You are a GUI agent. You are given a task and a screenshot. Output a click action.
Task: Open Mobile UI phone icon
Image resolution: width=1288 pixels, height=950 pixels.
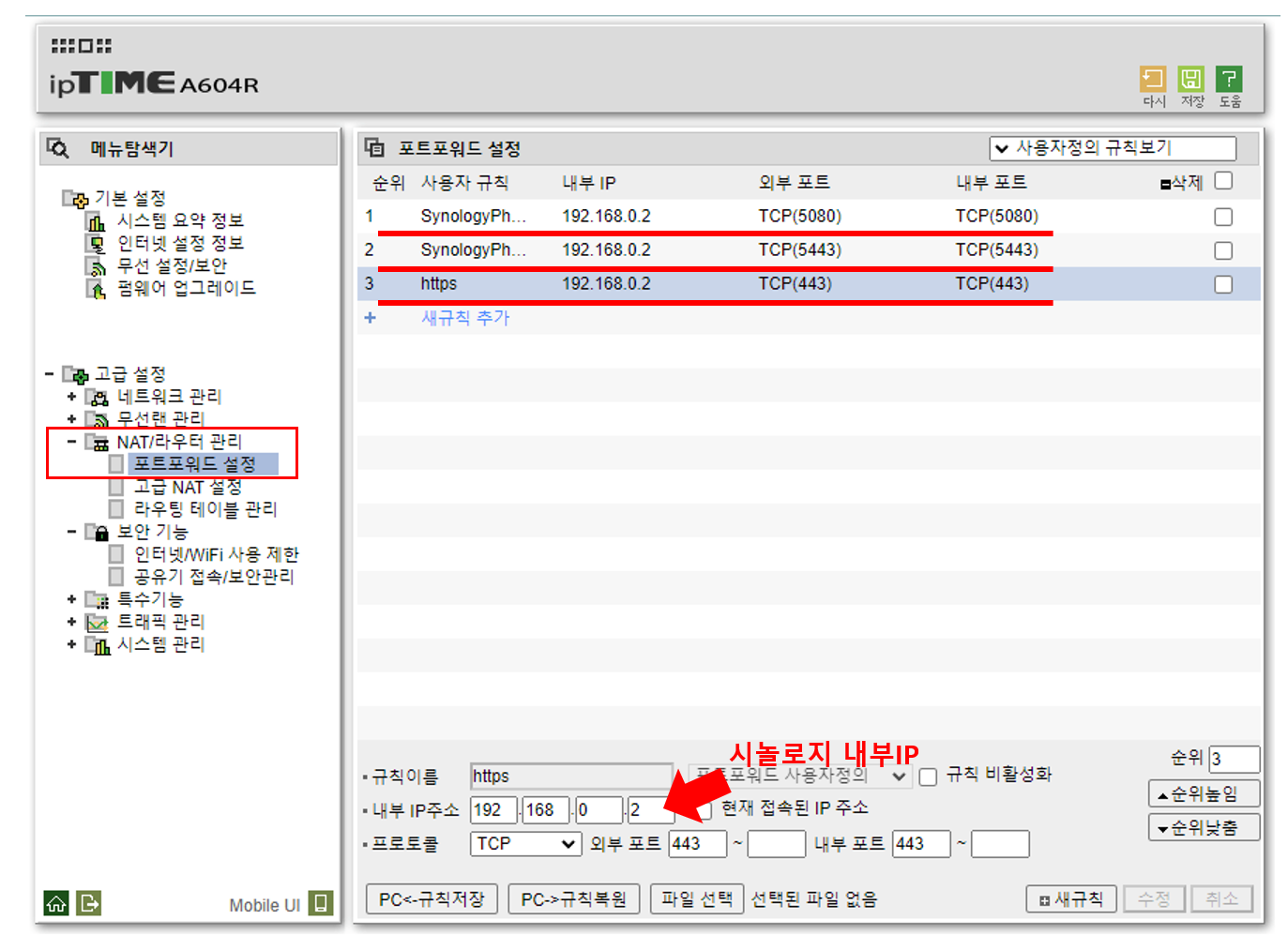pyautogui.click(x=321, y=903)
